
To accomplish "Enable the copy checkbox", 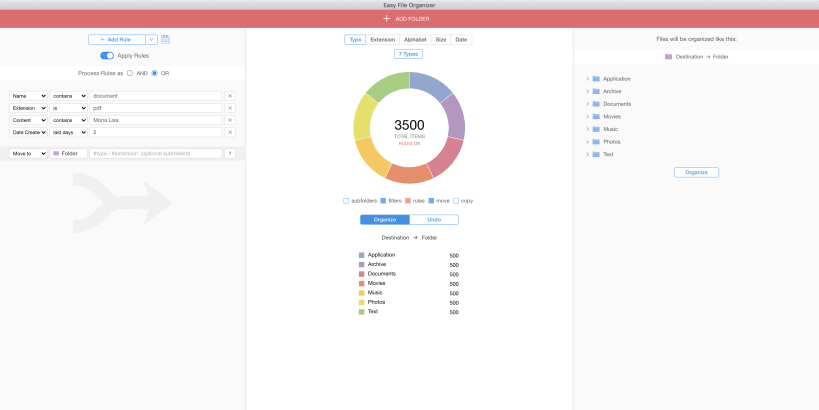I will point(455,201).
